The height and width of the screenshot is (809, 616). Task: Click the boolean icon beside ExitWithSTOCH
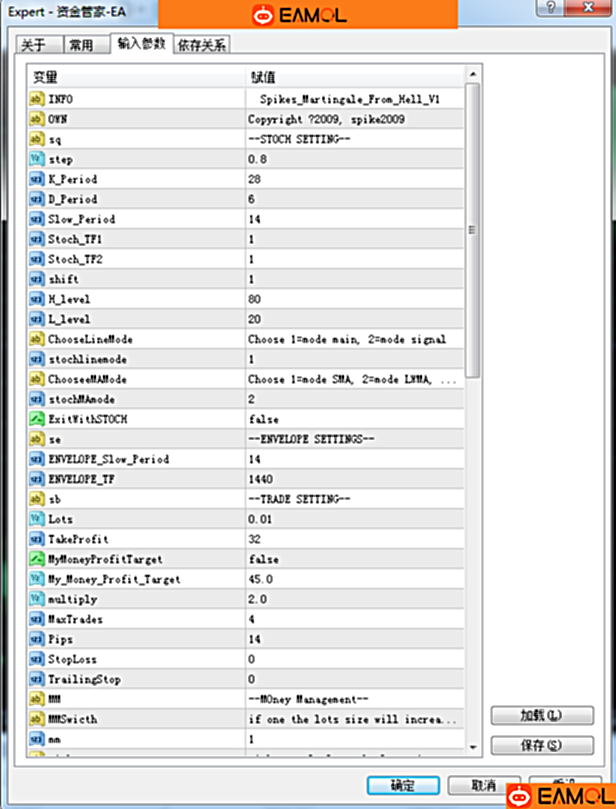pos(38,419)
